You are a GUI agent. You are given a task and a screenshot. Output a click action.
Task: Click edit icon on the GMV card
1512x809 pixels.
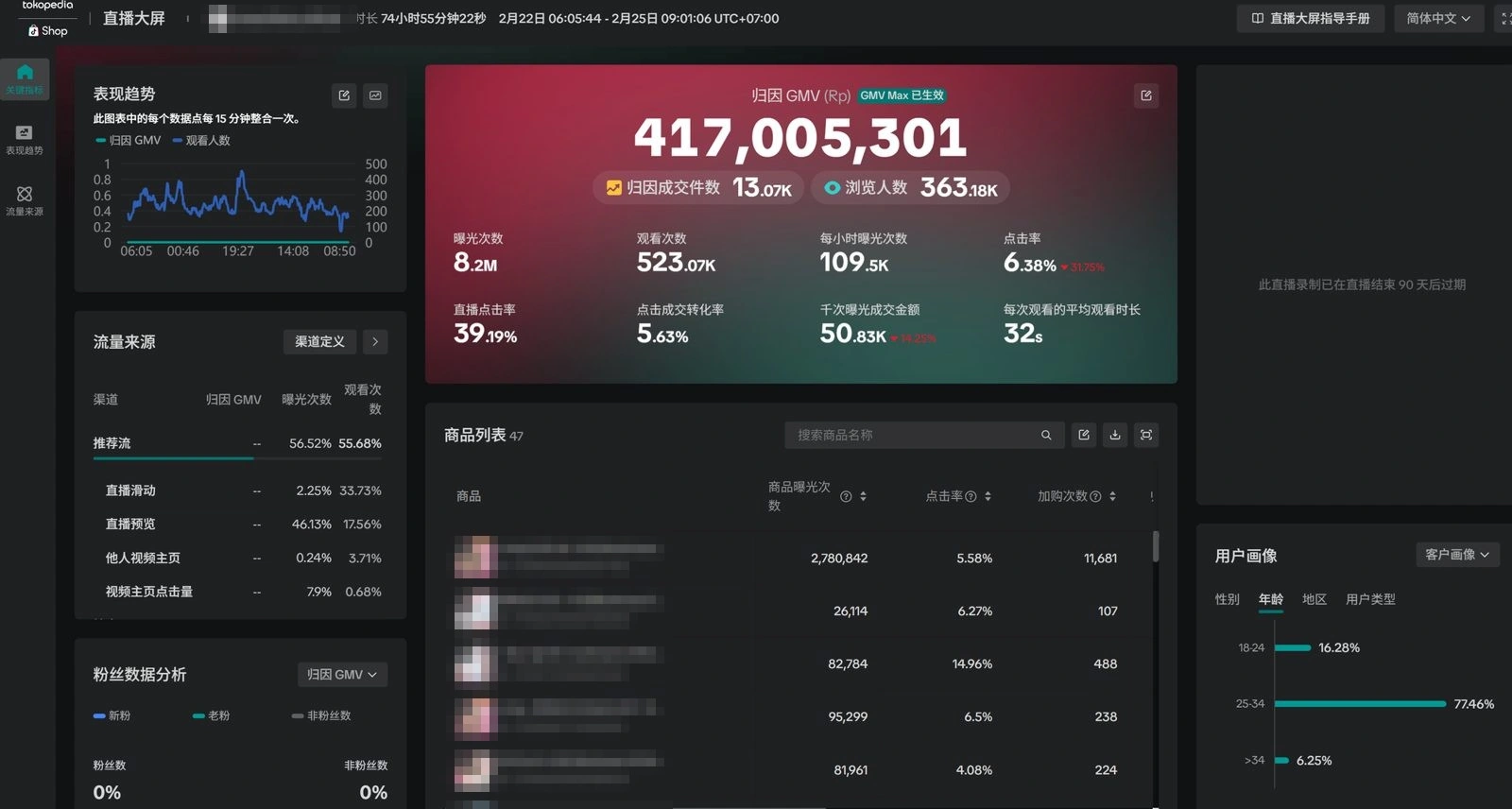click(x=1145, y=95)
